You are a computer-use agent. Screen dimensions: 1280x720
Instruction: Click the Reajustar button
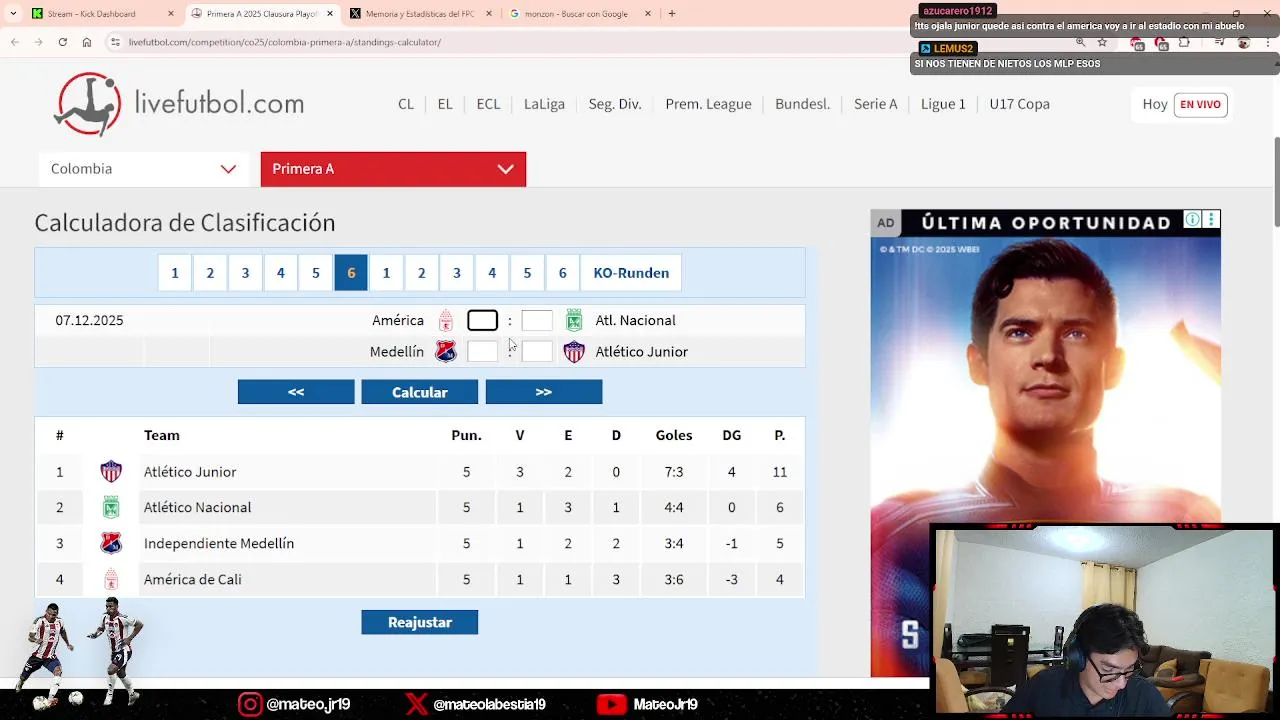click(x=420, y=622)
